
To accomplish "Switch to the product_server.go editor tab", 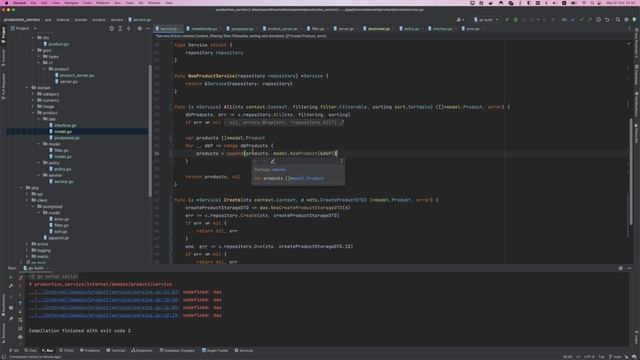I will coord(282,29).
